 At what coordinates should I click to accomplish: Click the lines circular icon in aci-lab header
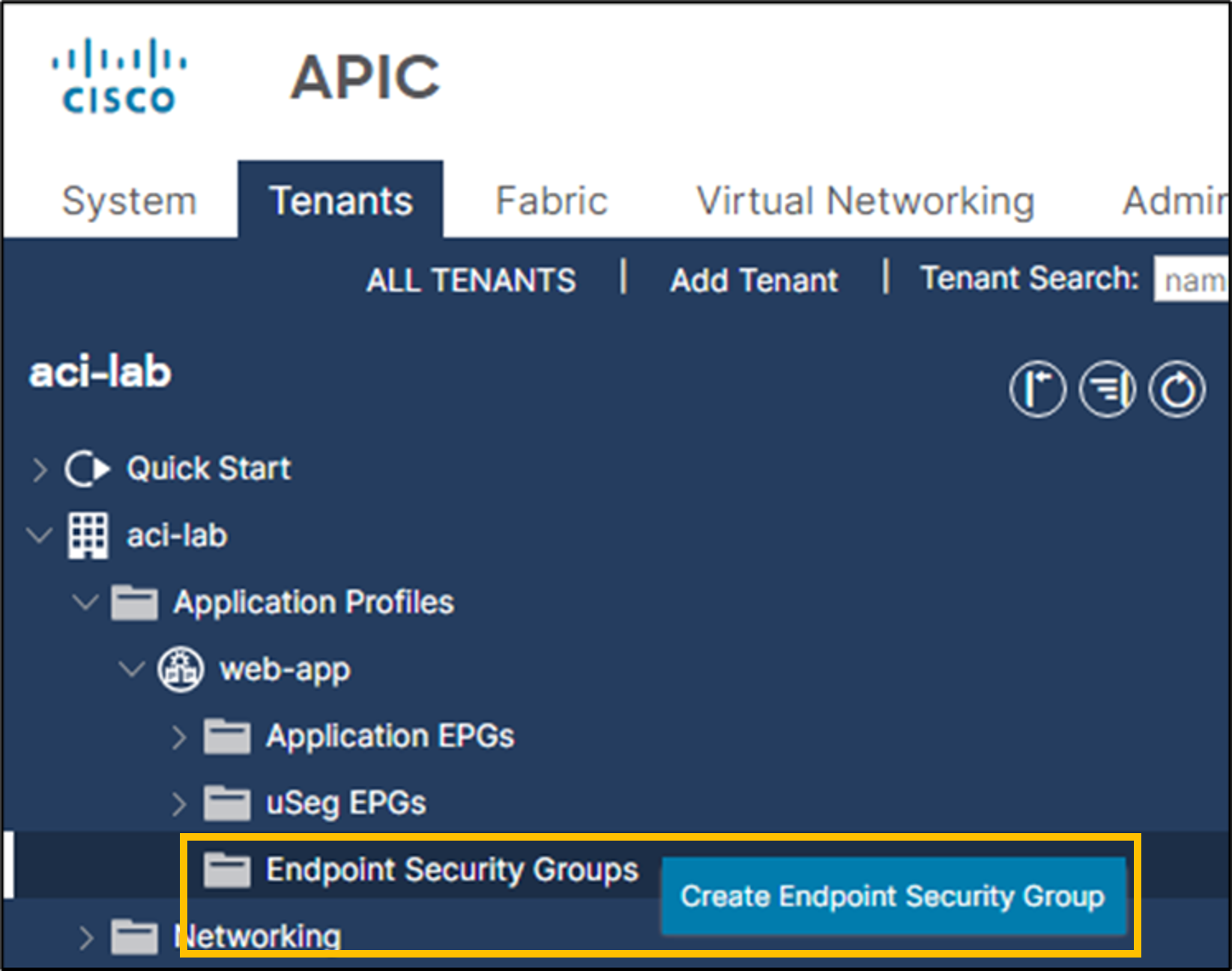tap(1107, 389)
